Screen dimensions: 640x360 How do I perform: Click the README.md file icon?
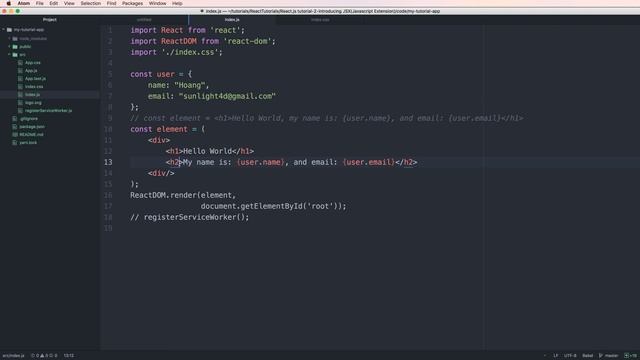[x=15, y=134]
